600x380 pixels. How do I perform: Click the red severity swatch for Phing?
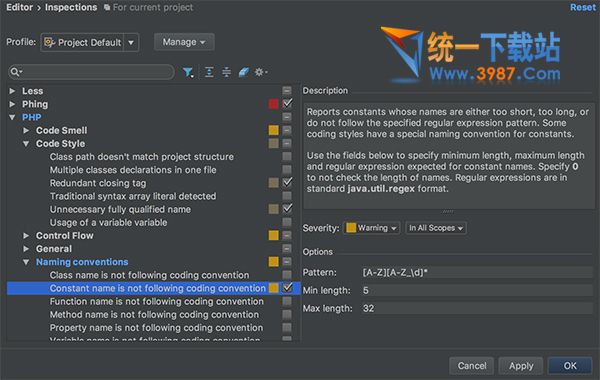point(274,104)
